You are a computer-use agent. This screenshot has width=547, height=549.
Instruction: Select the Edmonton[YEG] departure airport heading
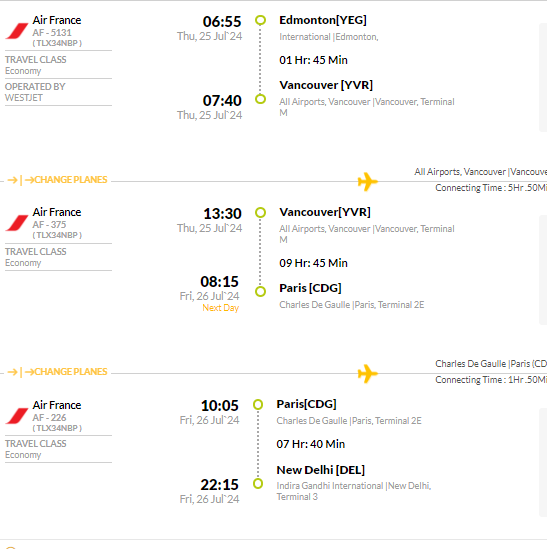(323, 20)
